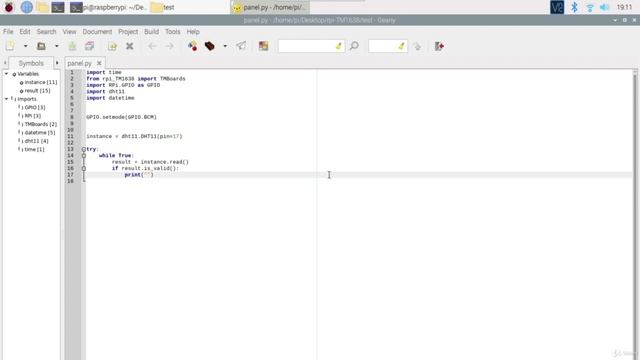
Task: Click the jump to line icon
Action: coord(417,46)
